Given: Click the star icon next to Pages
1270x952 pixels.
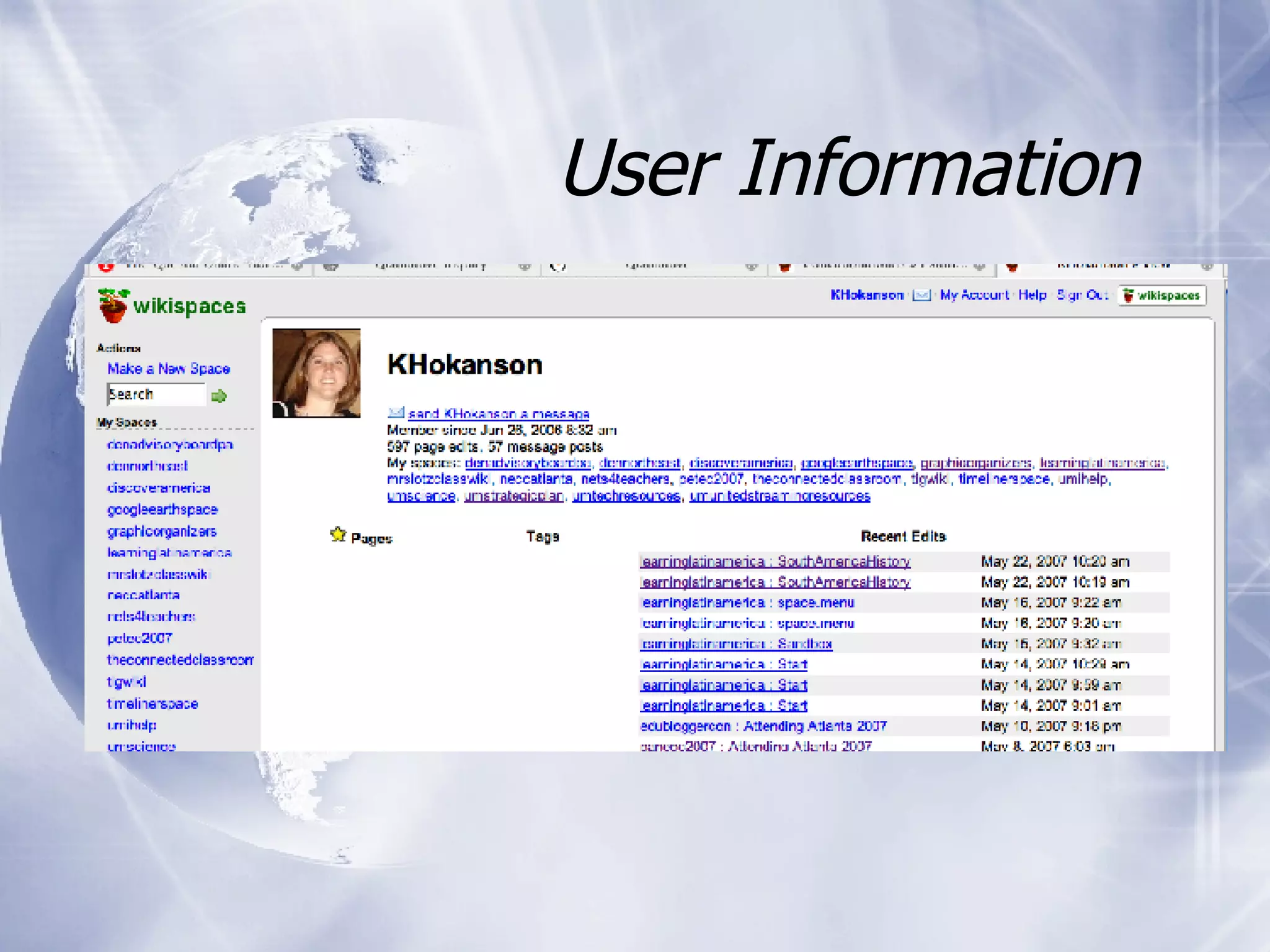Looking at the screenshot, I should tap(338, 534).
